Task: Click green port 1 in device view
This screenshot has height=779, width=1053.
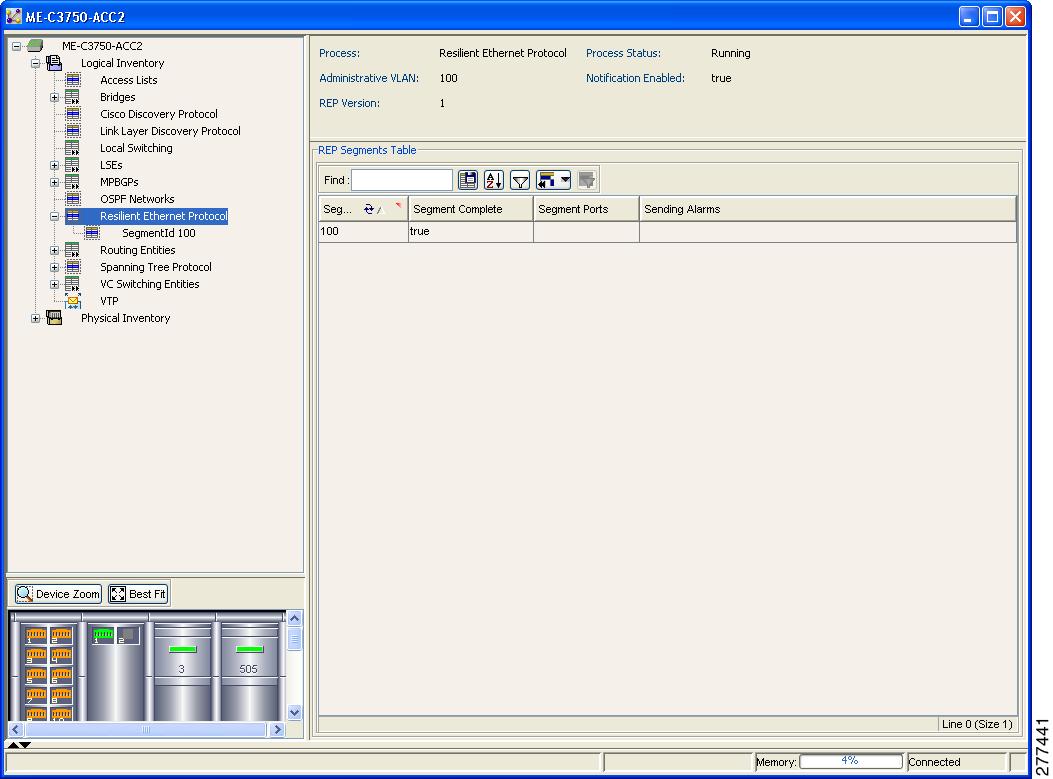Action: [x=103, y=635]
